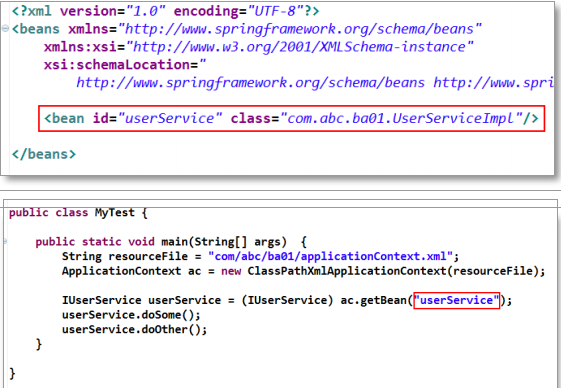Screen dimensions: 561x388
Task: Select the schemaLocation beans URL line
Action: [x=315, y=83]
